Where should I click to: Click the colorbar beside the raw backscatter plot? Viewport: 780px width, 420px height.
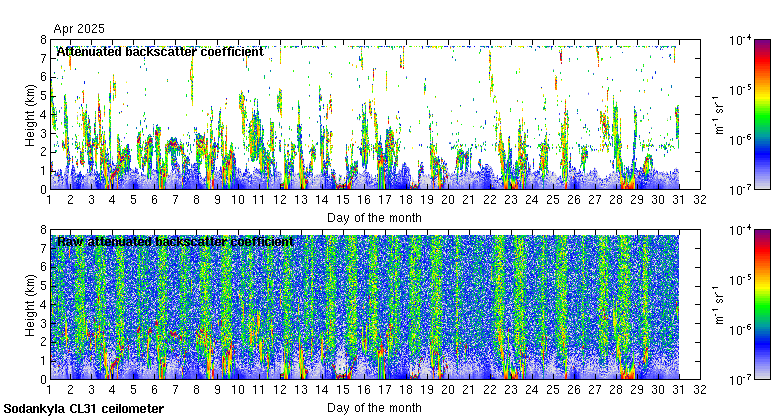point(762,305)
